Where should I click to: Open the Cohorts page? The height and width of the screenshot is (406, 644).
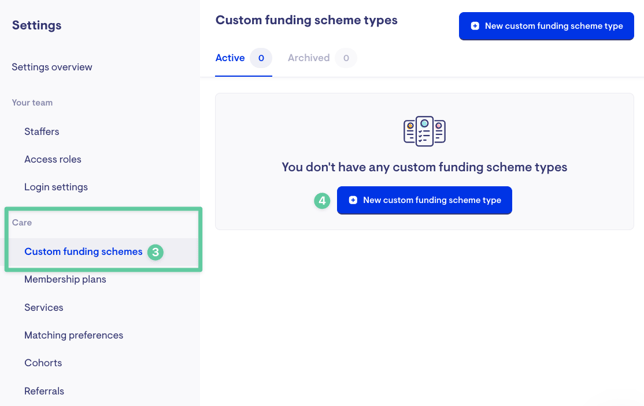(43, 363)
